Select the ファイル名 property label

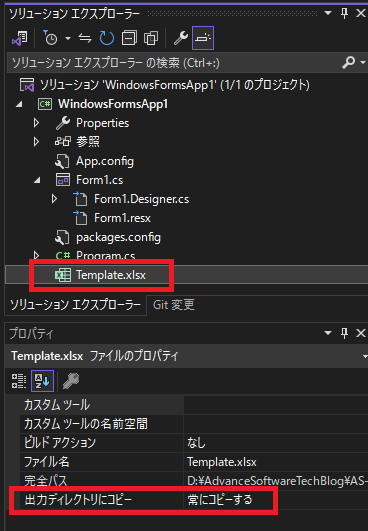tap(47, 462)
